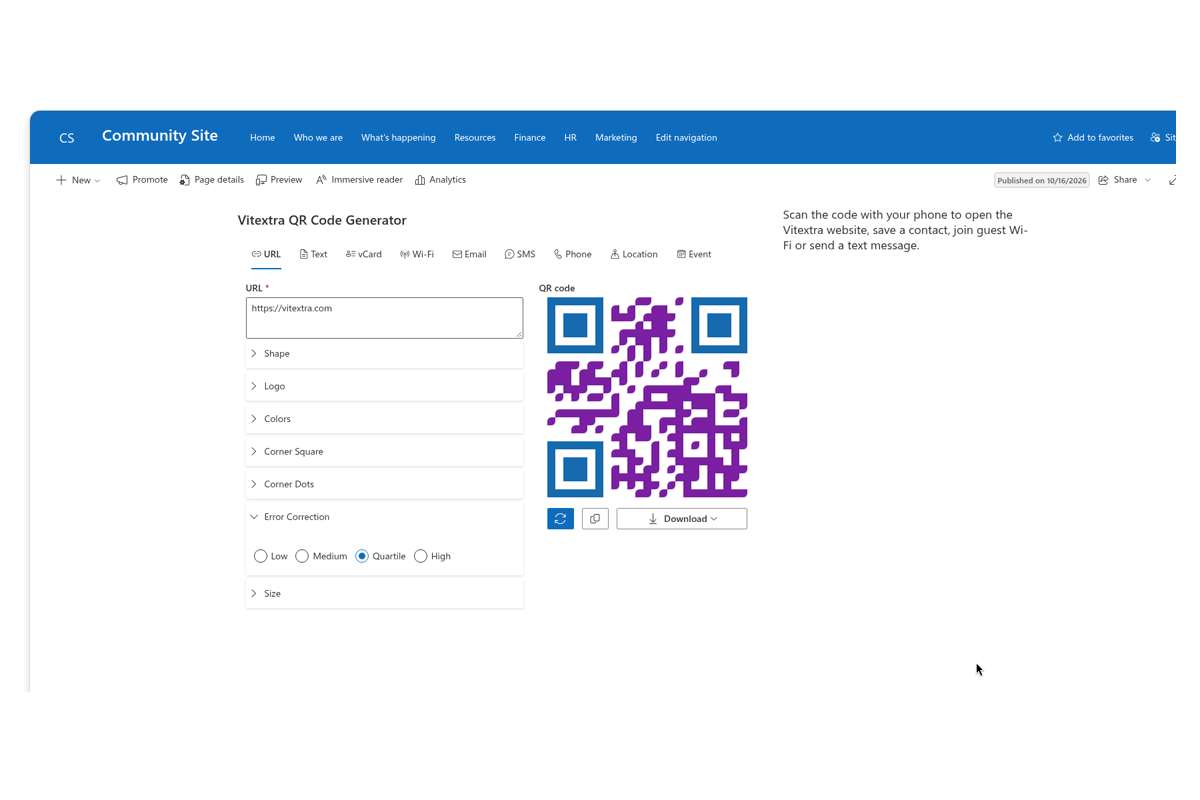Image resolution: width=1200 pixels, height=800 pixels.
Task: Expand the Logo section
Action: click(384, 386)
